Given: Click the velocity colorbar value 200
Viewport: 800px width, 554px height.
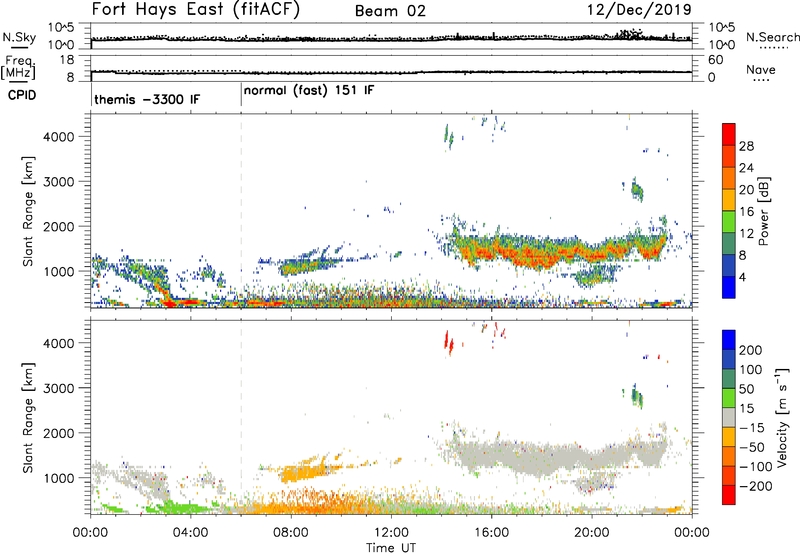Looking at the screenshot, I should [x=751, y=350].
